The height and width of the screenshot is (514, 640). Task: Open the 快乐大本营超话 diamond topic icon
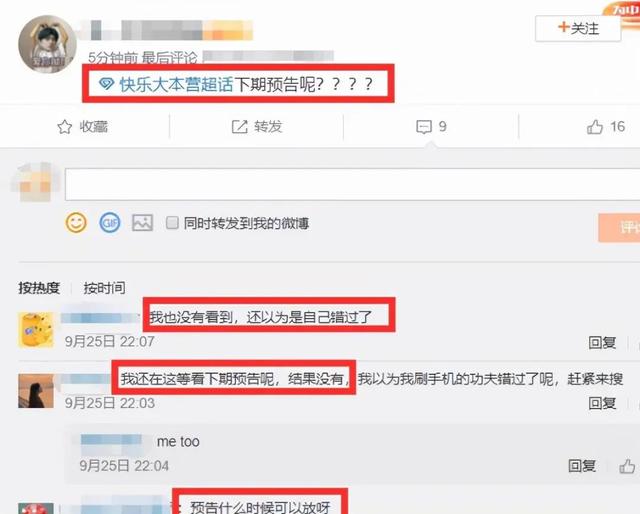click(x=107, y=84)
